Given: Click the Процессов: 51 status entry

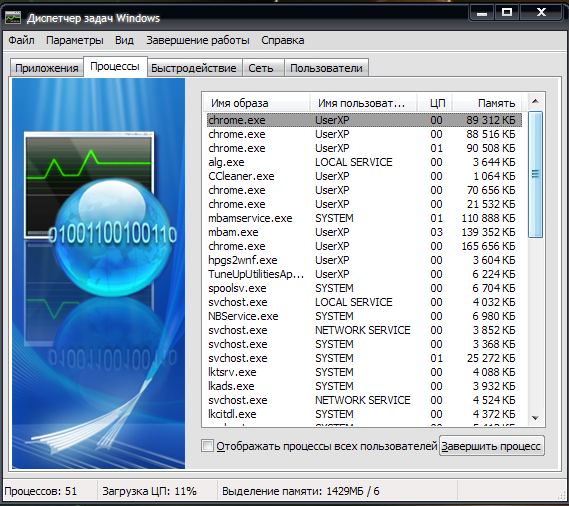Looking at the screenshot, I should click(41, 491).
